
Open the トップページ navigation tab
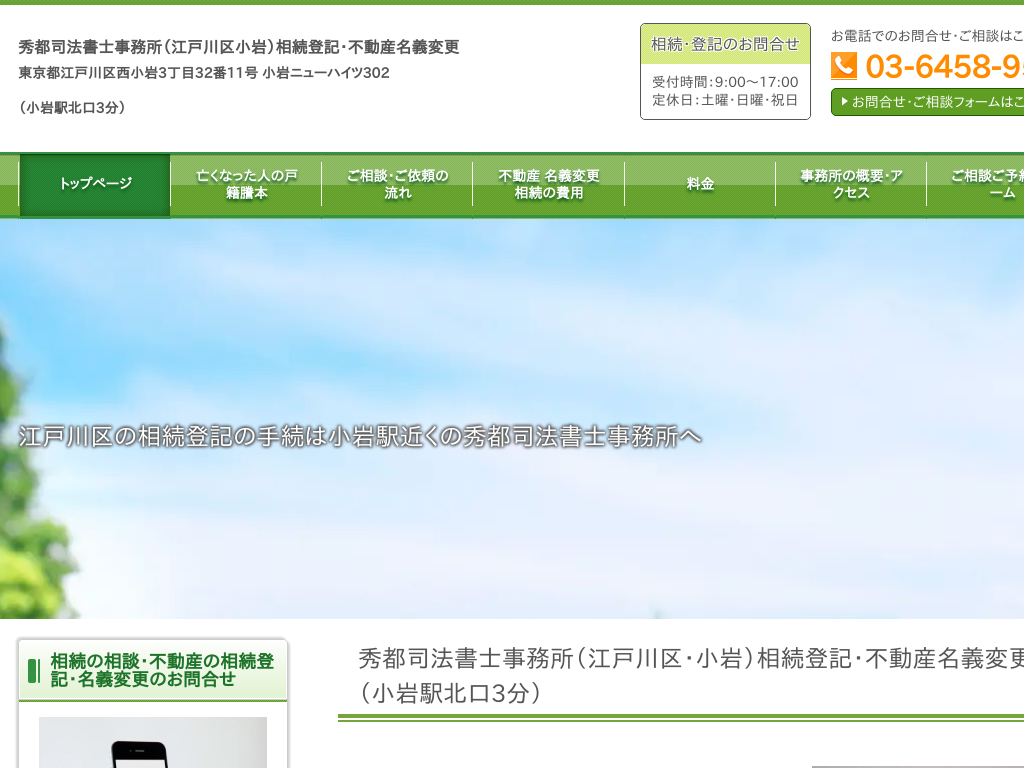95,184
